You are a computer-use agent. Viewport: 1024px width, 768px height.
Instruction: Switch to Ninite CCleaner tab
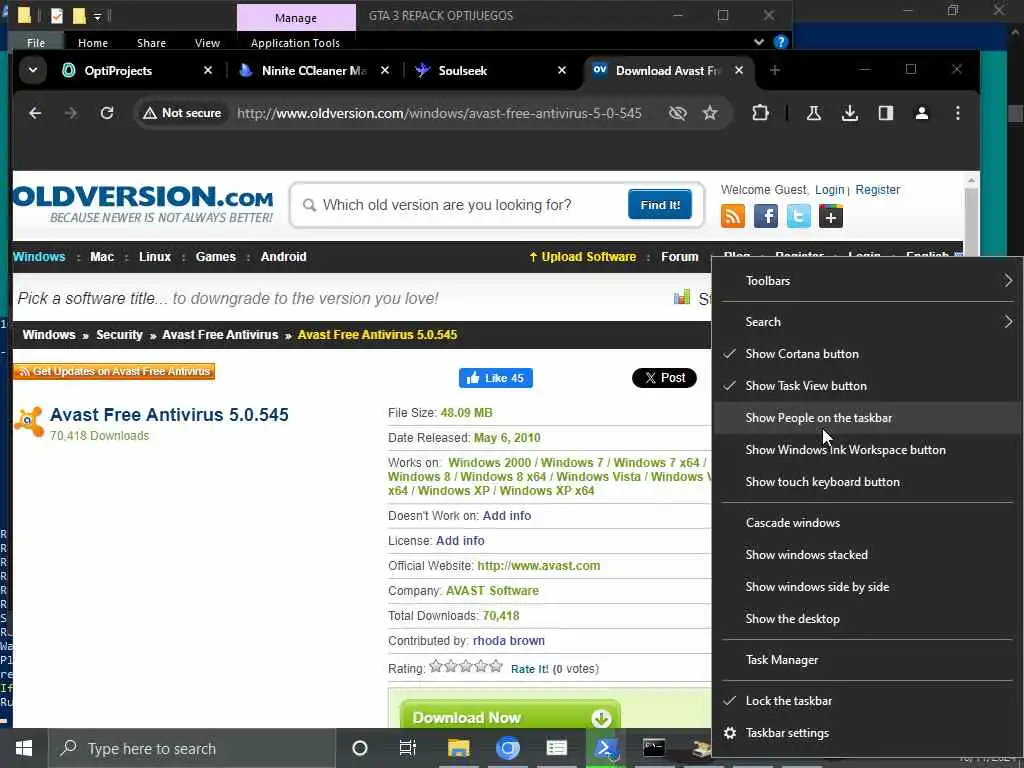pyautogui.click(x=313, y=71)
